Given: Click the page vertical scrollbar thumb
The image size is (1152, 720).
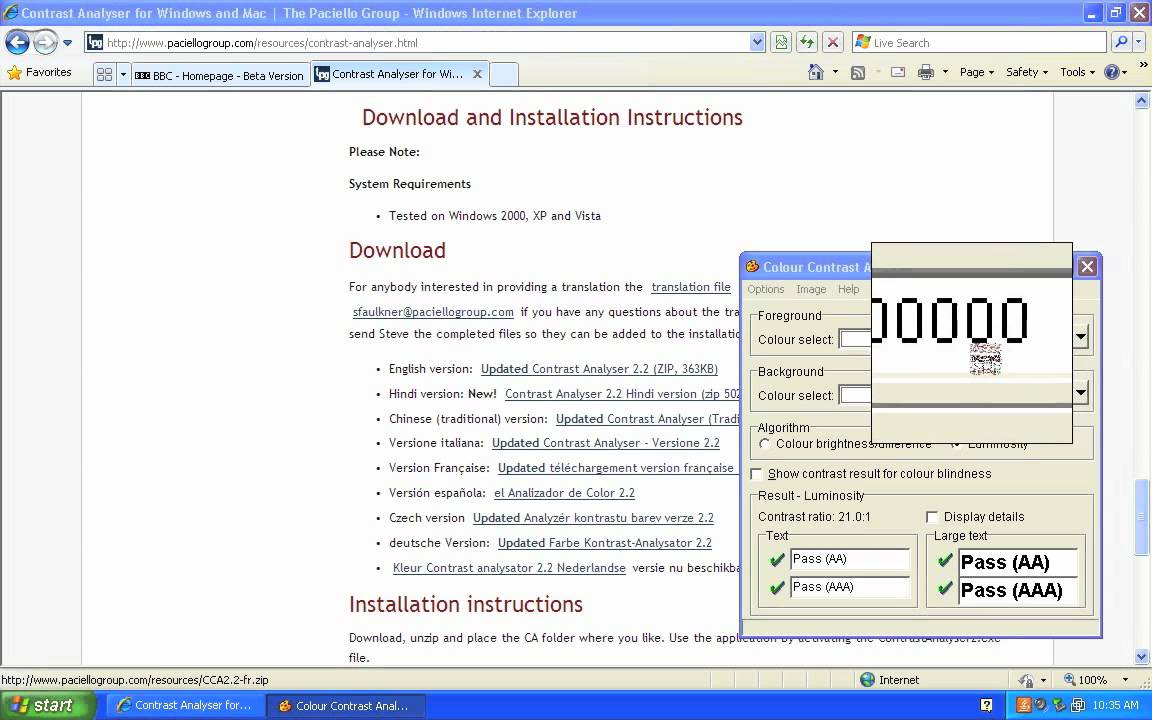Looking at the screenshot, I should [x=1141, y=517].
